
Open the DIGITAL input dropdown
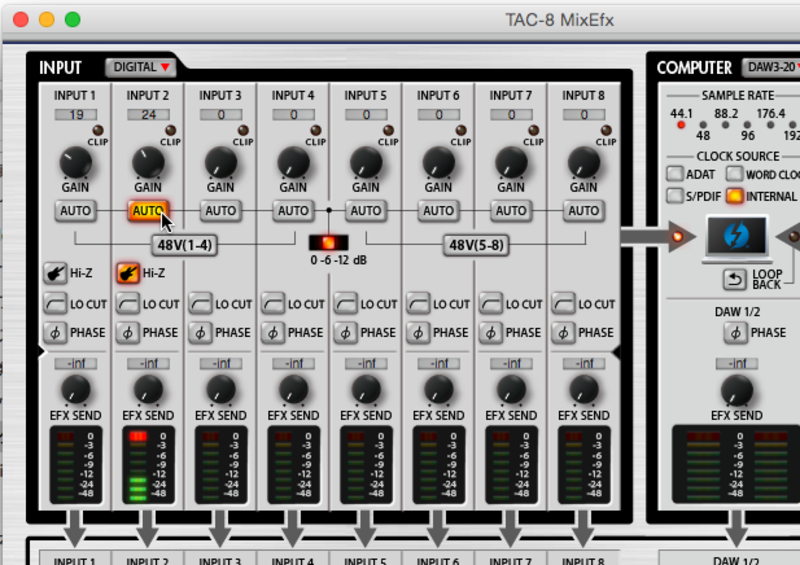click(141, 67)
